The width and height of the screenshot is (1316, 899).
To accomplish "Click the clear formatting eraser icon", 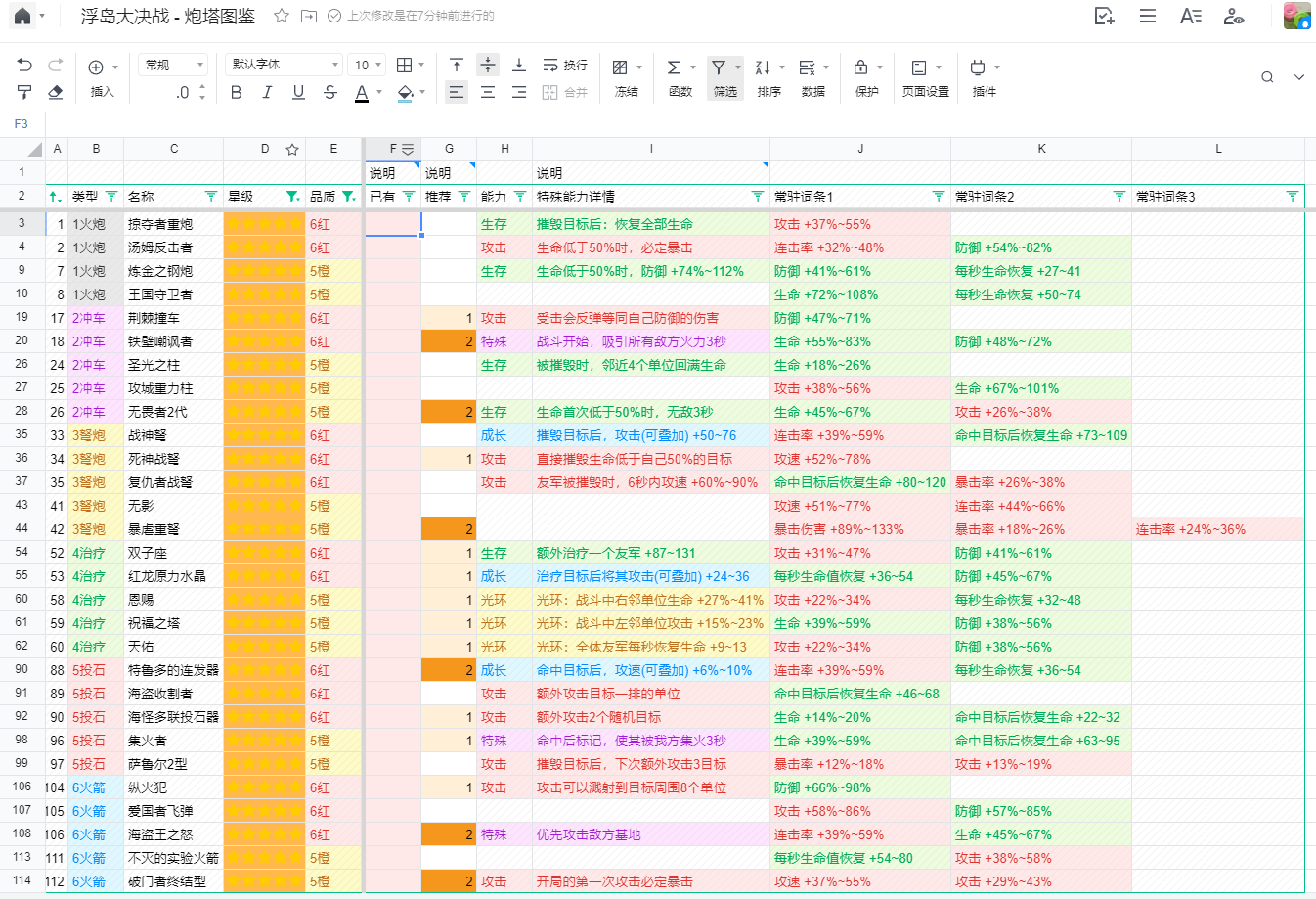I will 56,92.
